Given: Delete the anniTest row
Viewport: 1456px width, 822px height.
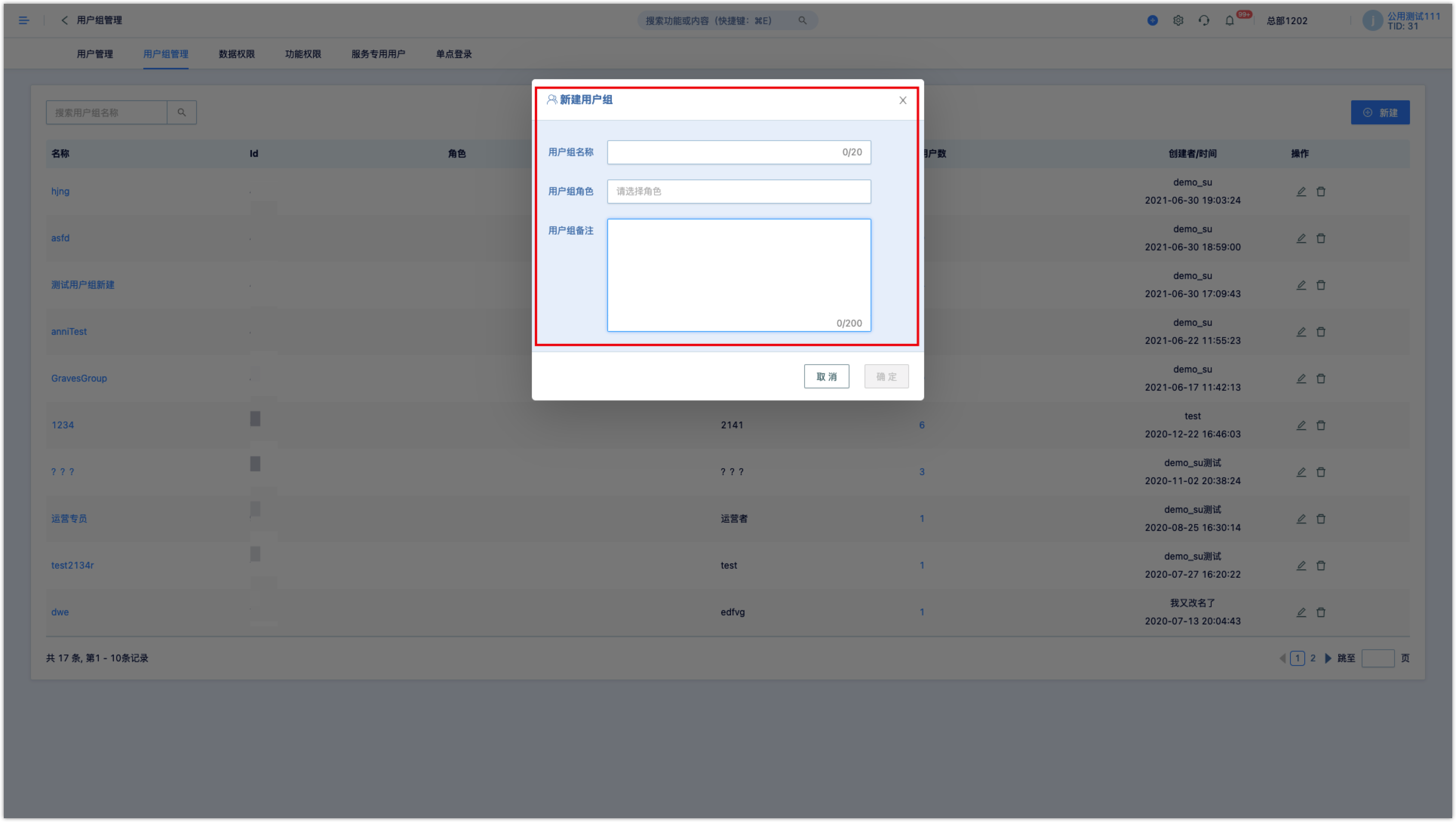Looking at the screenshot, I should coord(1321,331).
